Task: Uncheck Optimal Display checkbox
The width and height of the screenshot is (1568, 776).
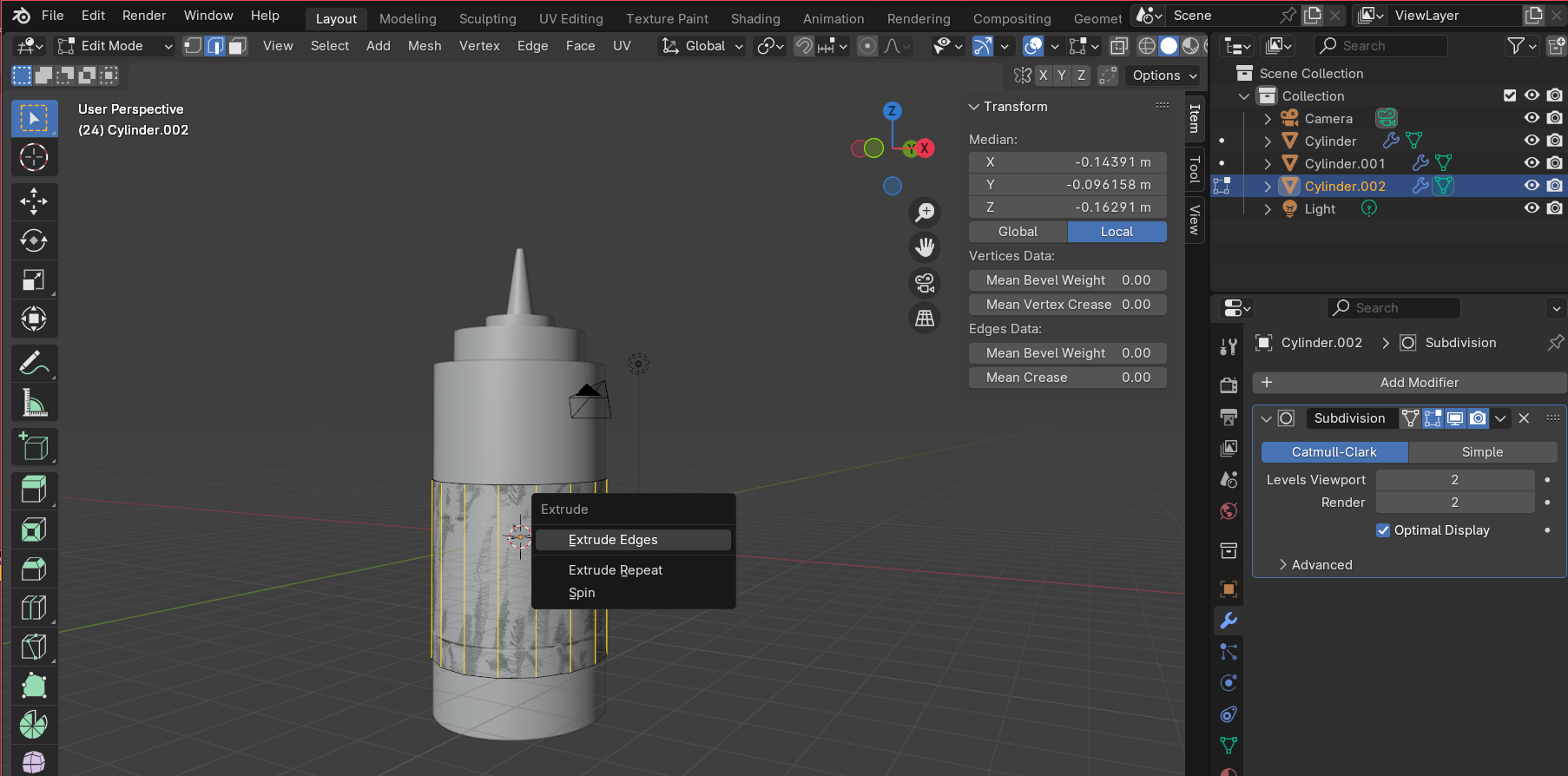Action: tap(1383, 530)
